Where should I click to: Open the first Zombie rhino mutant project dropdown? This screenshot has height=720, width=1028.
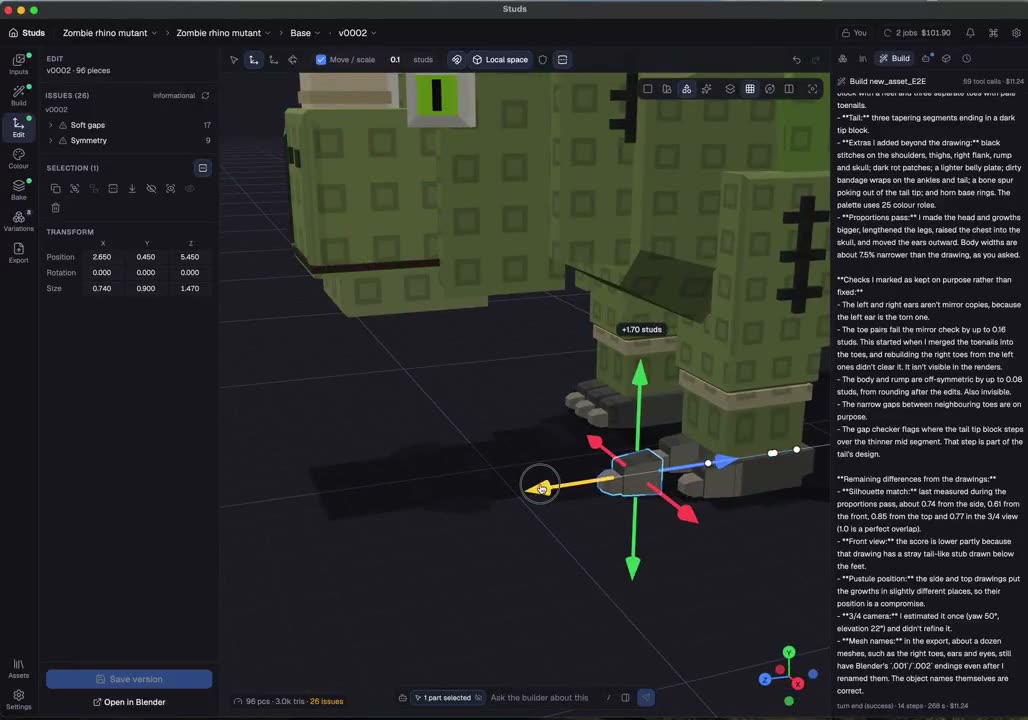(x=109, y=33)
